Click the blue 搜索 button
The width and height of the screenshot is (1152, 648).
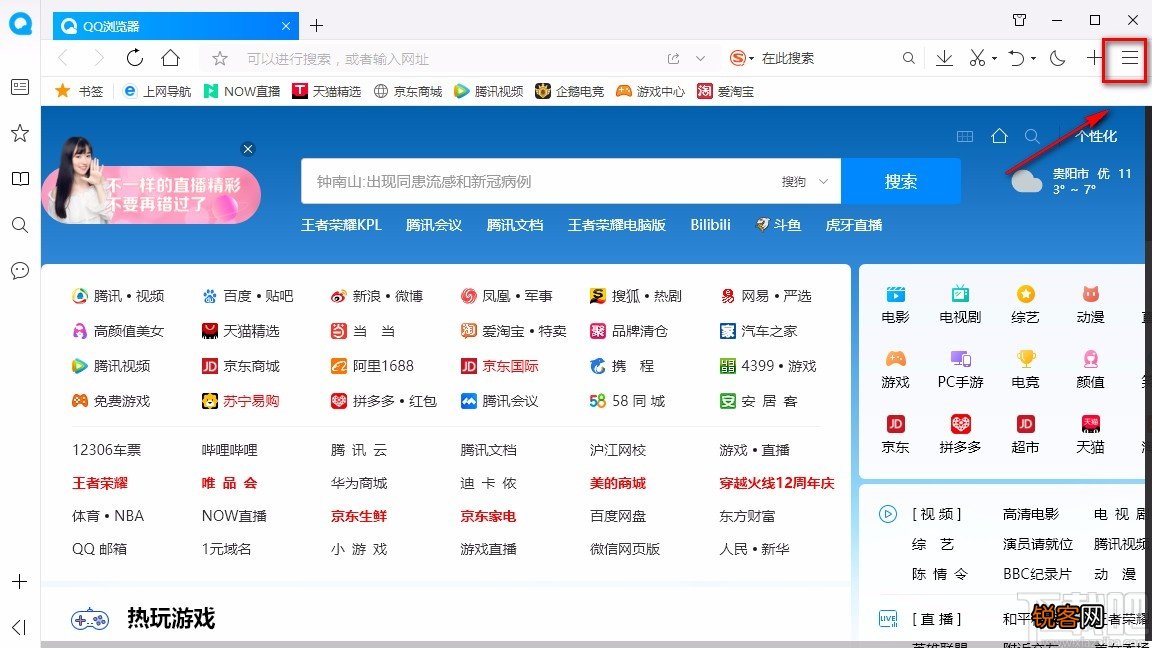[x=901, y=181]
